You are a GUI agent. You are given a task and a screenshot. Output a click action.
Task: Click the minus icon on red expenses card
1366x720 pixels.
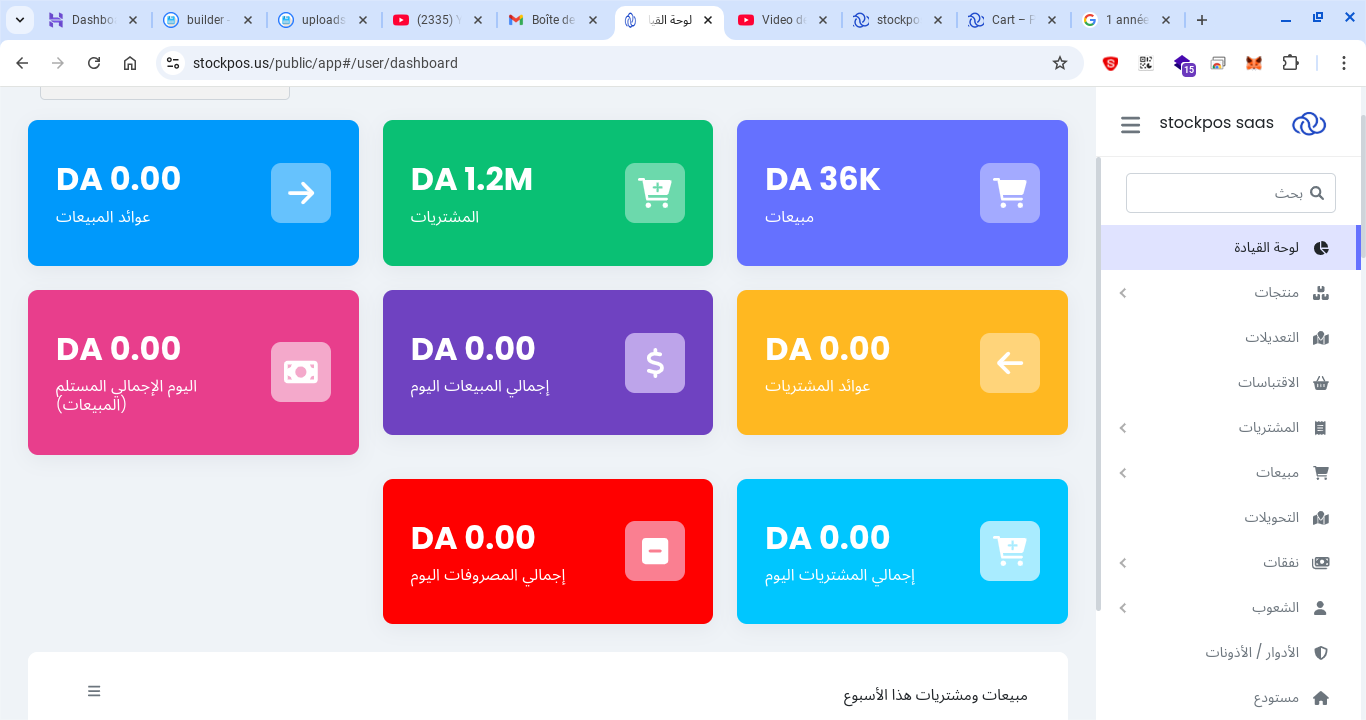point(655,551)
